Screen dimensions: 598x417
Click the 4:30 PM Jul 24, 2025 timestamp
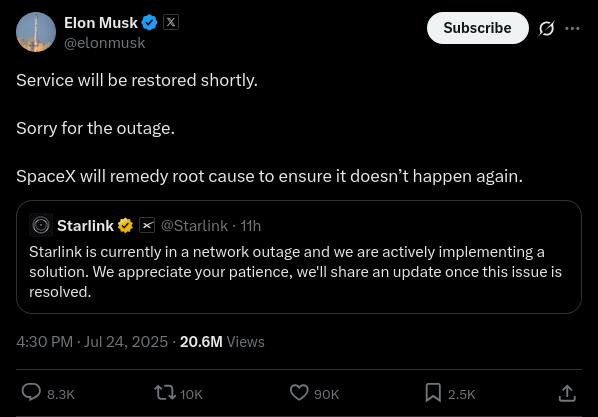[x=92, y=341]
